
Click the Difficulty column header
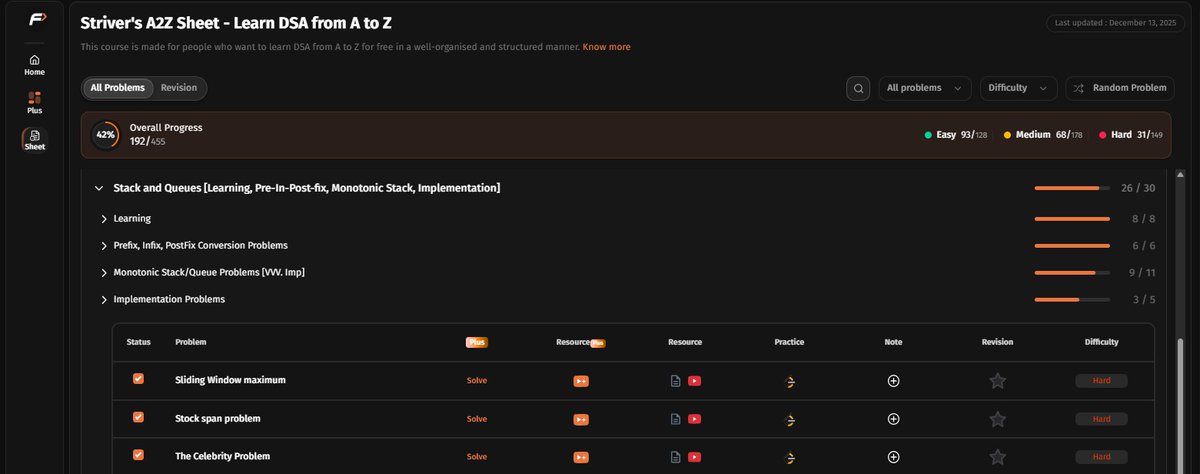click(1101, 342)
